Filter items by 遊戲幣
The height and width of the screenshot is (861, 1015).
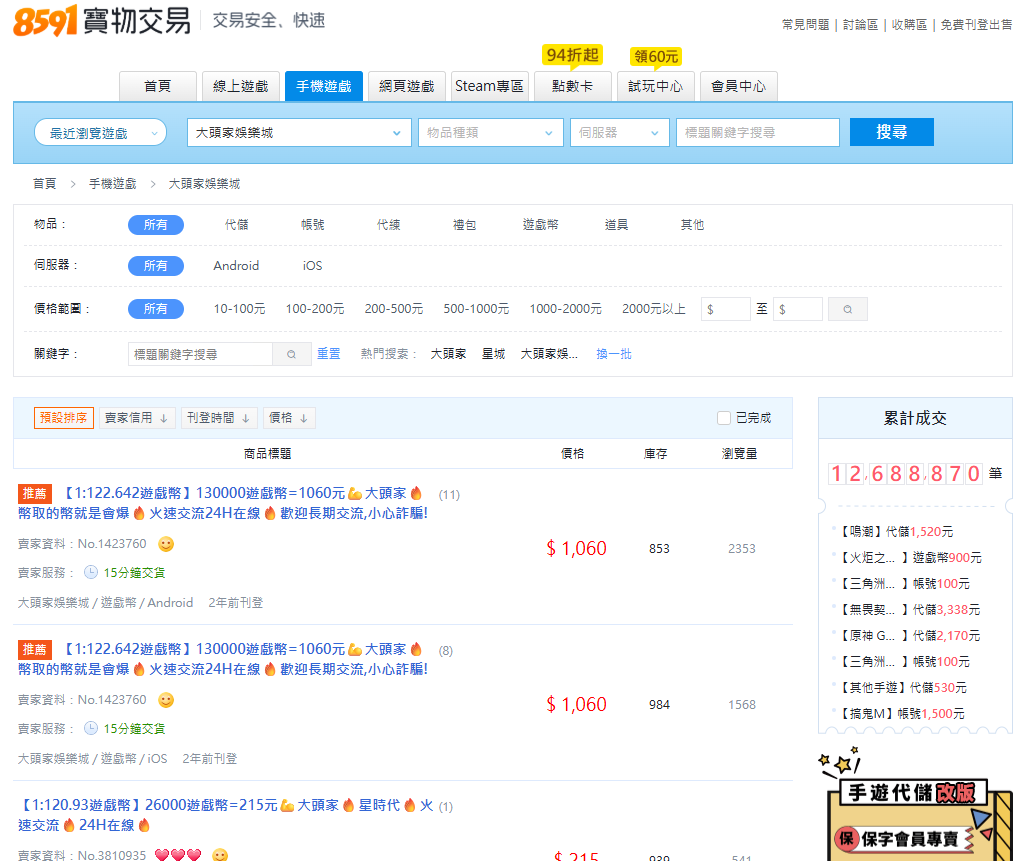[541, 225]
